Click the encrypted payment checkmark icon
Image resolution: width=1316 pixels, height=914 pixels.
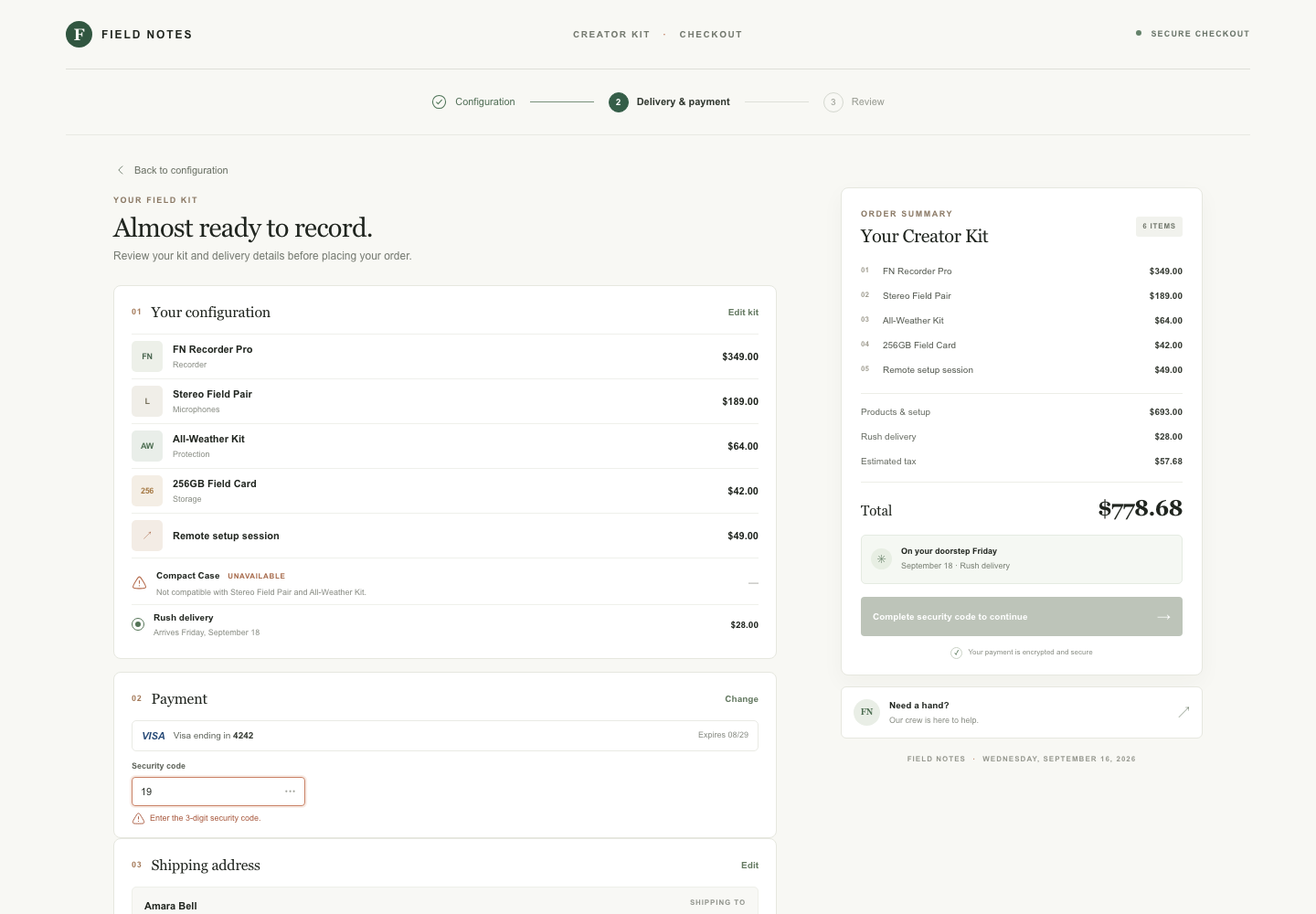[956, 653]
